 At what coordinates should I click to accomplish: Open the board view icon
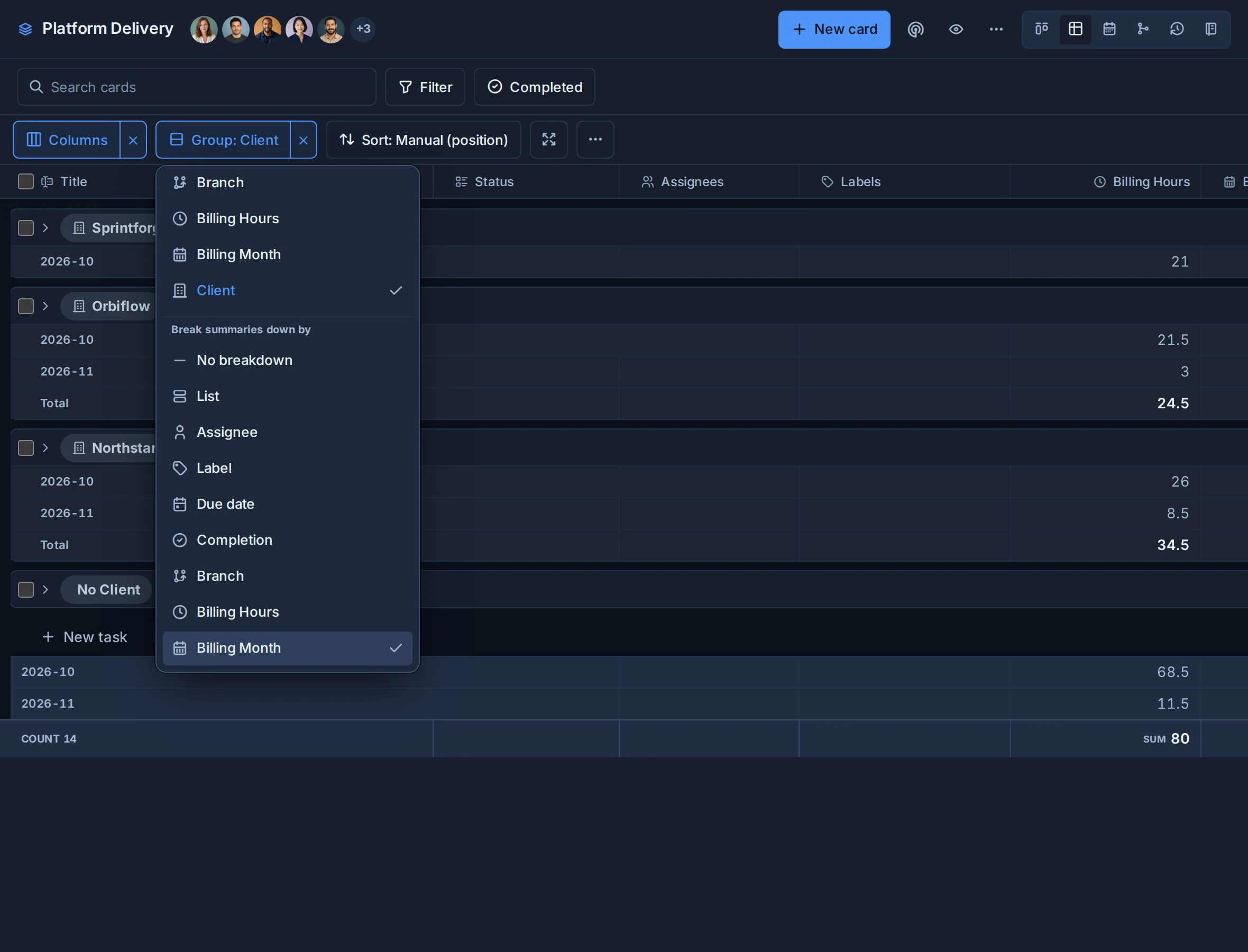1041,29
